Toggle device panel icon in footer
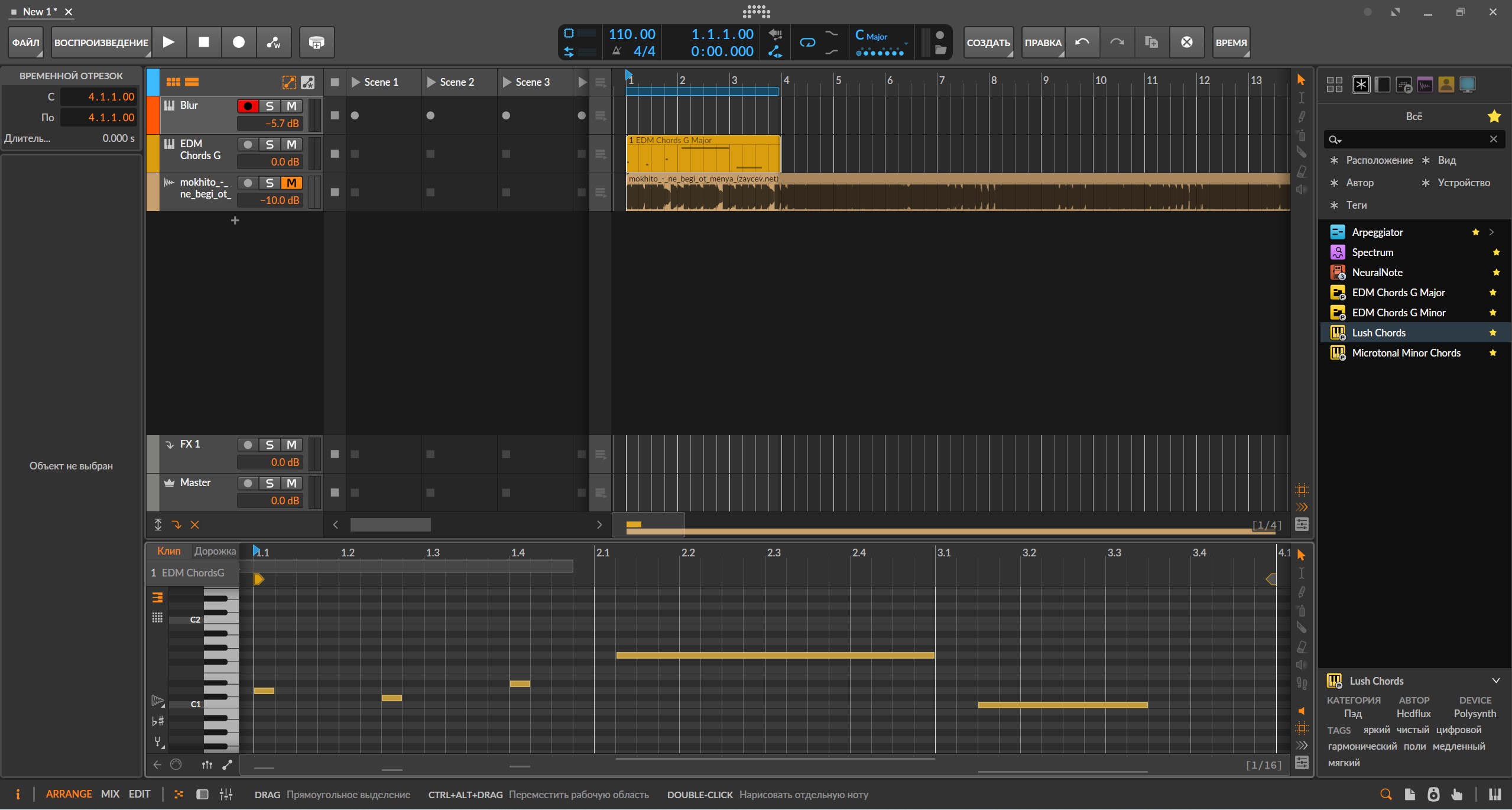Image resolution: width=1512 pixels, height=810 pixels. pos(202,794)
